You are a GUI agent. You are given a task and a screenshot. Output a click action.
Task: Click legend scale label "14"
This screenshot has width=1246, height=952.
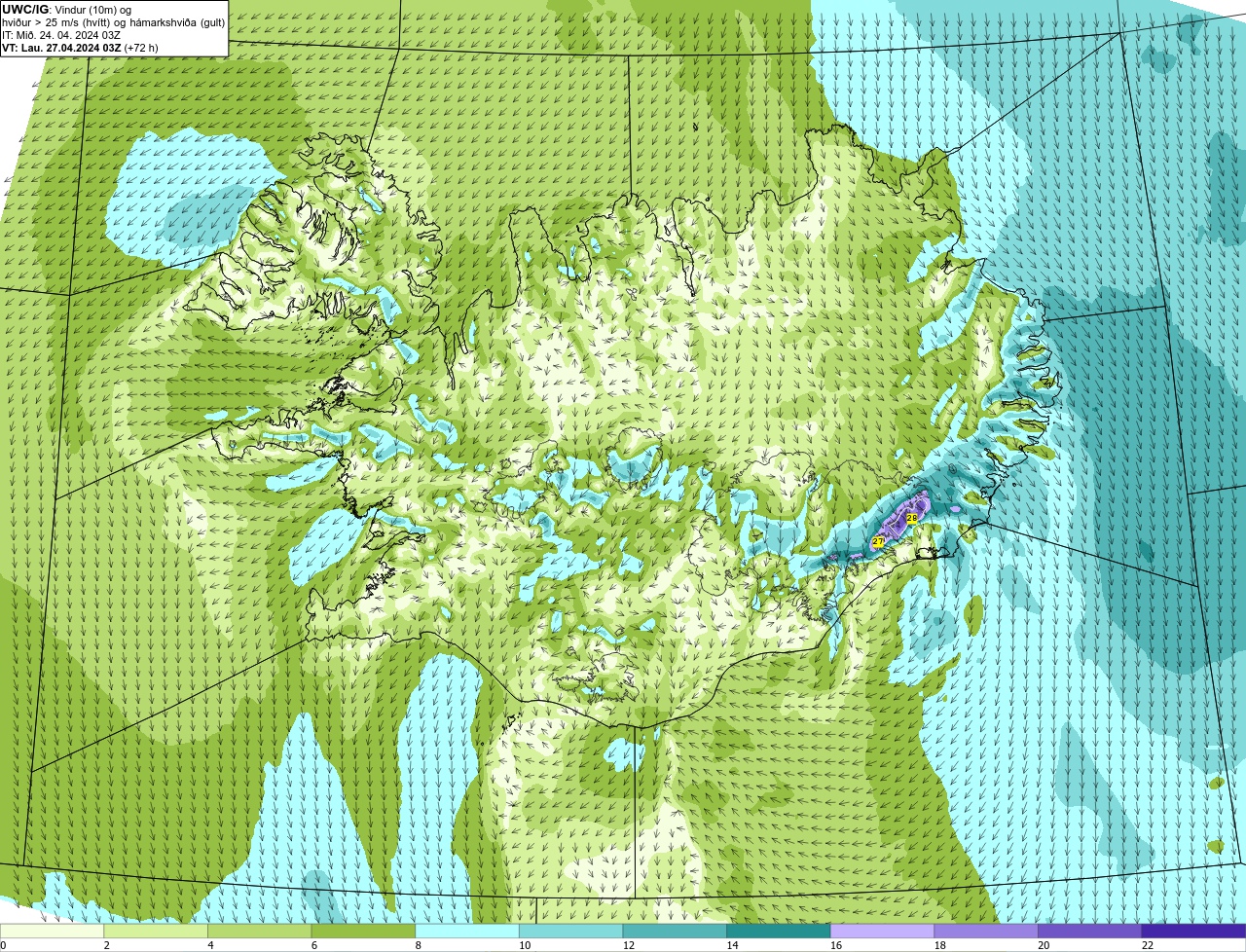click(733, 945)
